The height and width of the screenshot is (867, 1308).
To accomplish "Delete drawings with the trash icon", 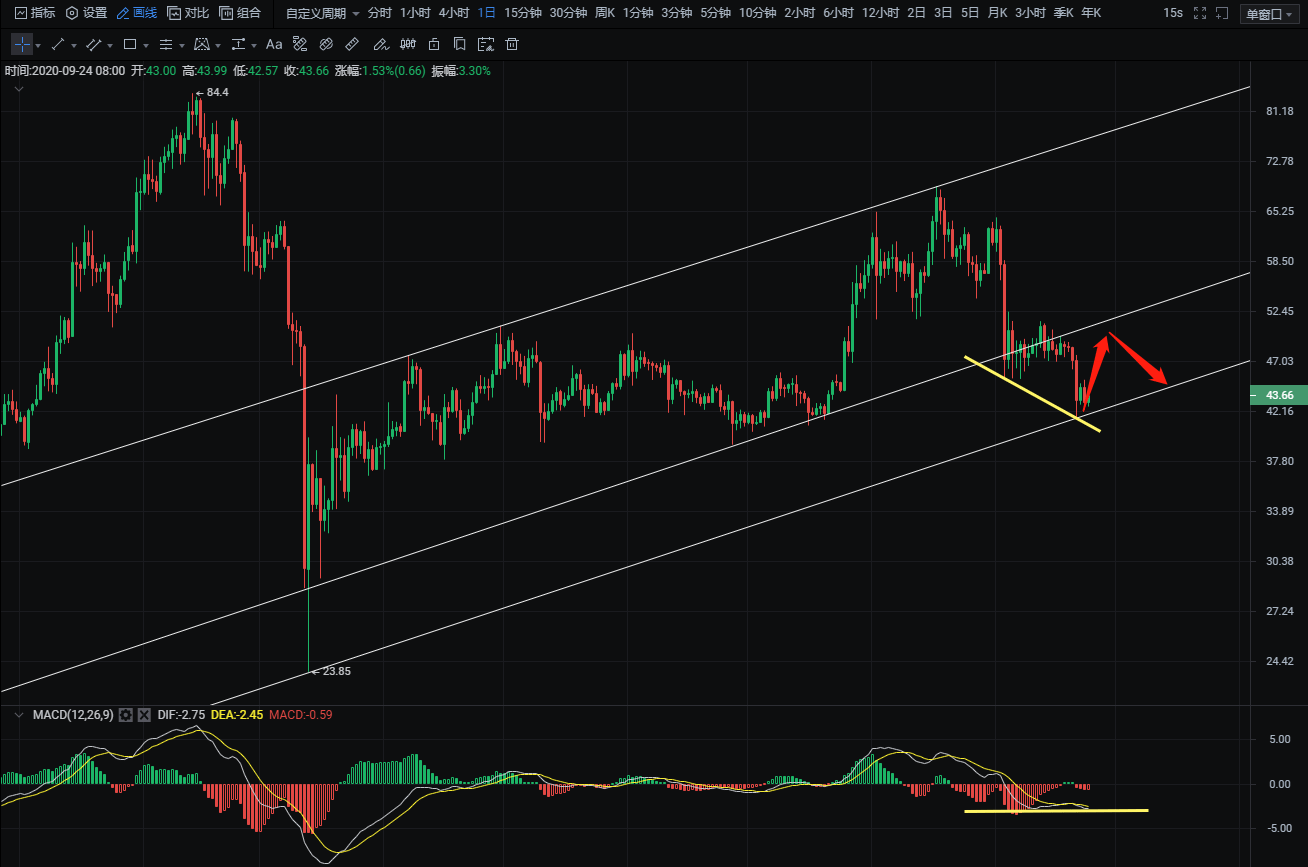I will point(512,45).
